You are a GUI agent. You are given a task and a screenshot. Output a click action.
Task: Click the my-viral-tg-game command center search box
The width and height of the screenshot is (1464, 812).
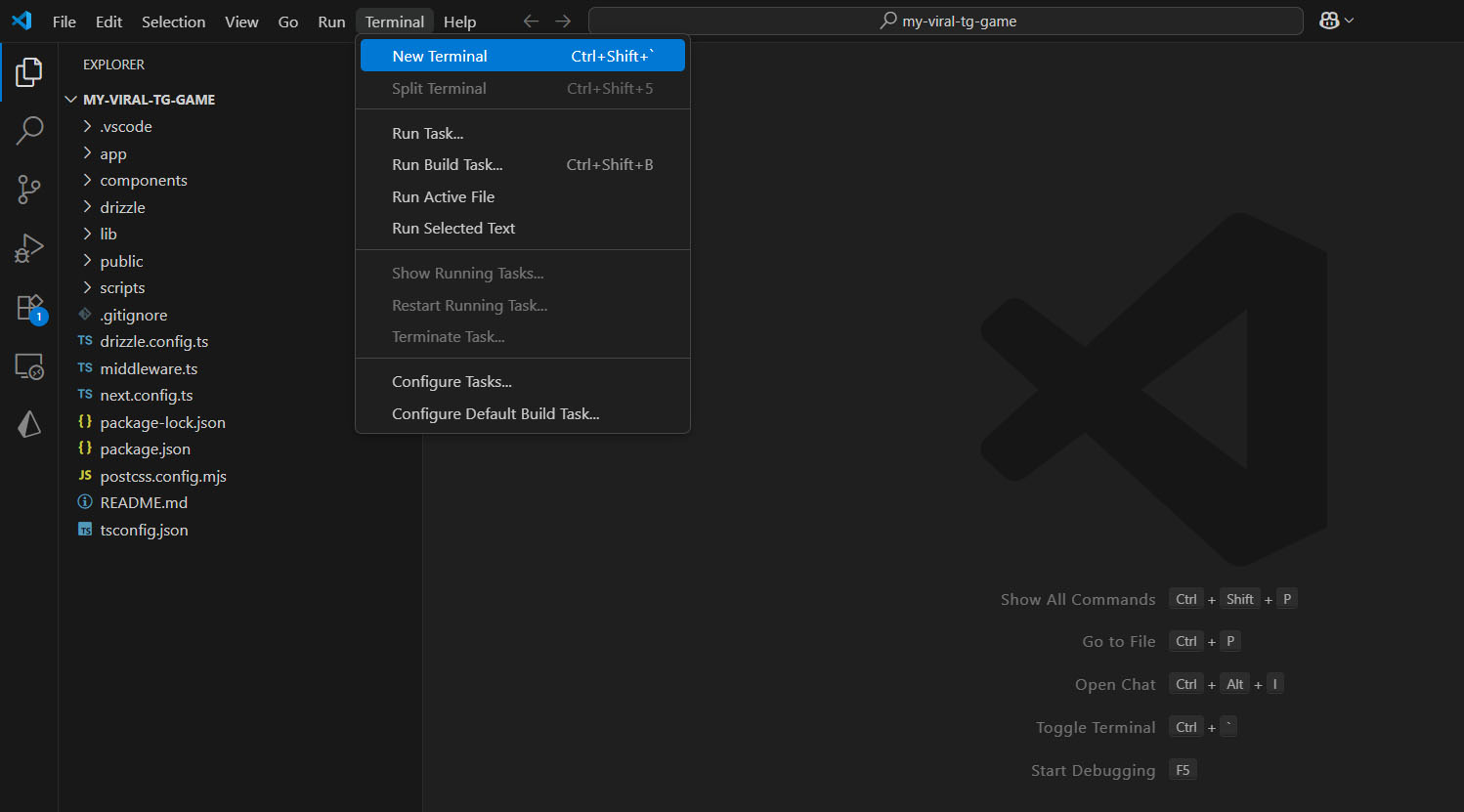[946, 21]
